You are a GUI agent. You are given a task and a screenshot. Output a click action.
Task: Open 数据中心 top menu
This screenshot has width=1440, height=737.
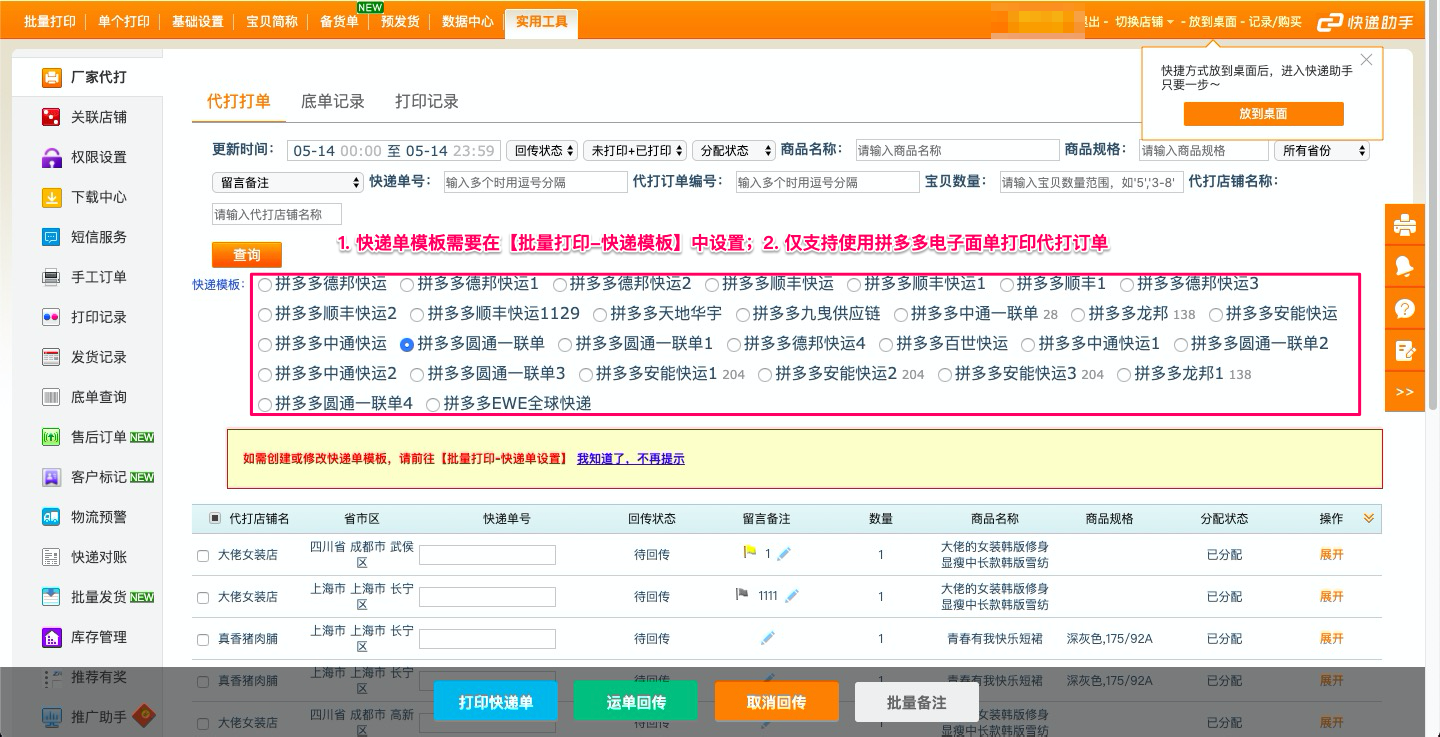(x=467, y=21)
